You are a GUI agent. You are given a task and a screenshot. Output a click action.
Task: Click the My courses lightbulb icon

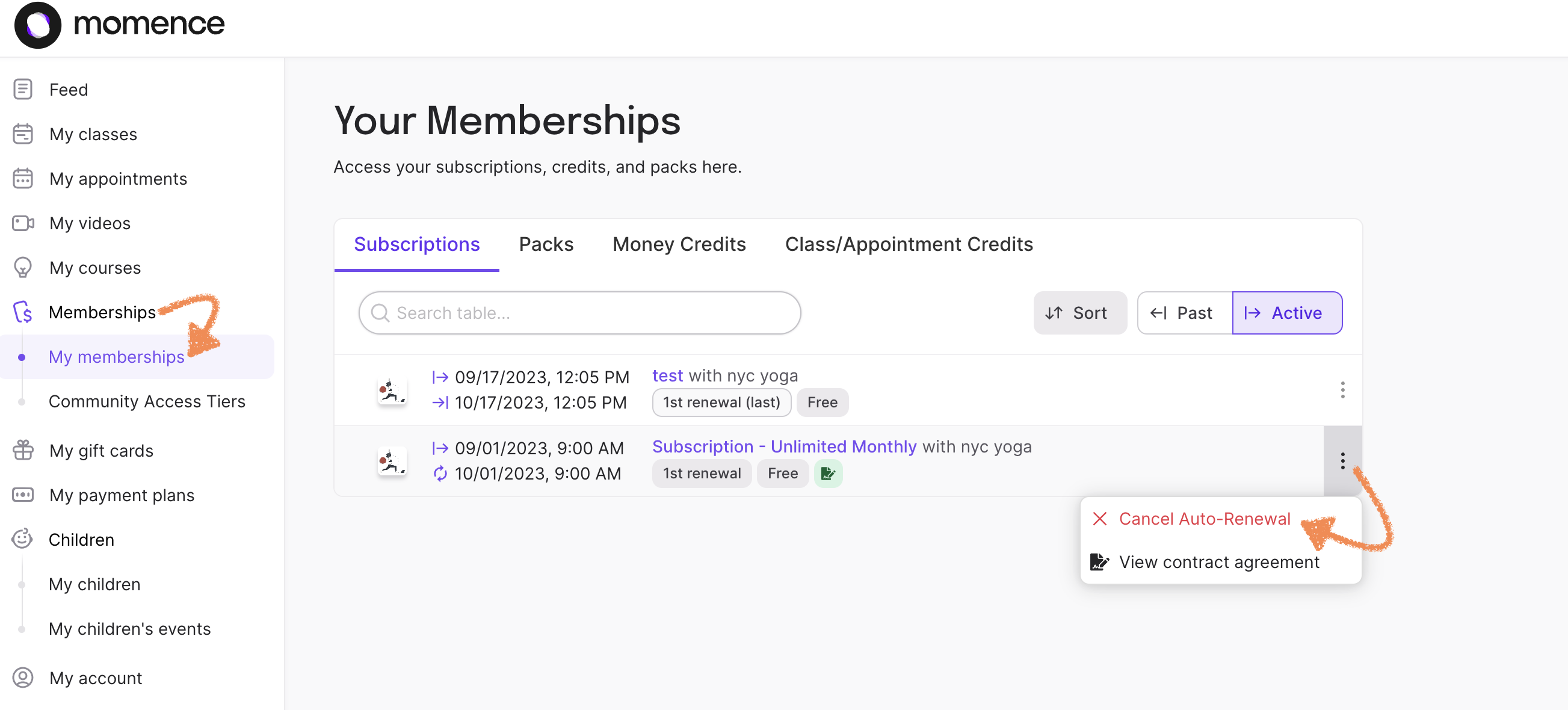pos(23,267)
